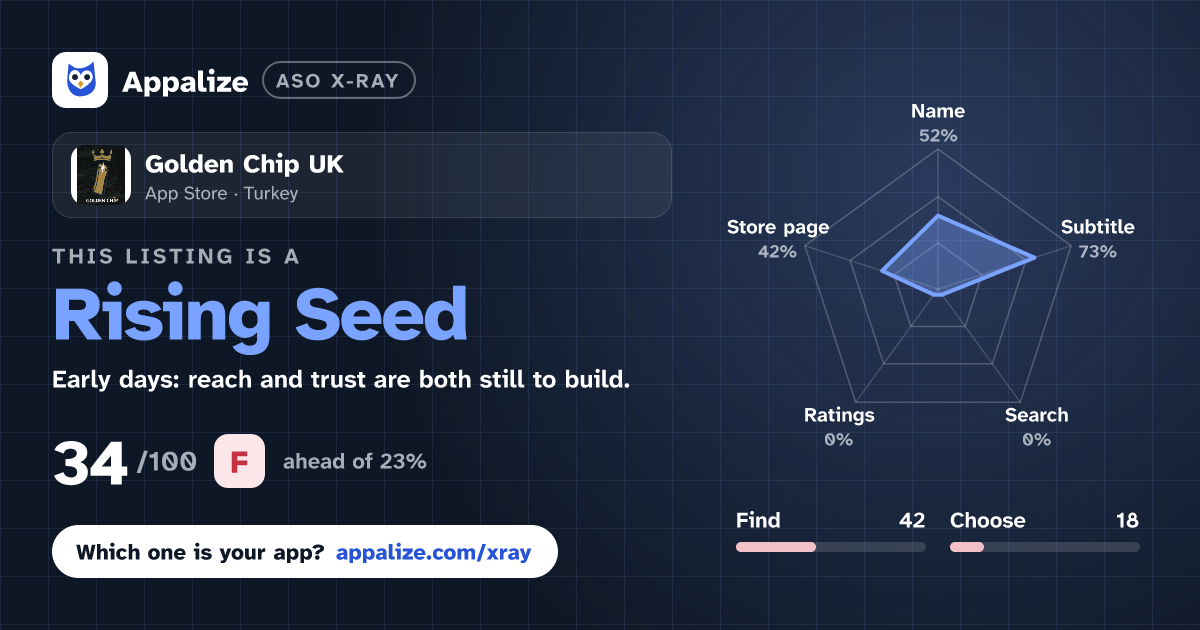Screen dimensions: 1200x630
Task: Click the 34 score number
Action: 90,463
